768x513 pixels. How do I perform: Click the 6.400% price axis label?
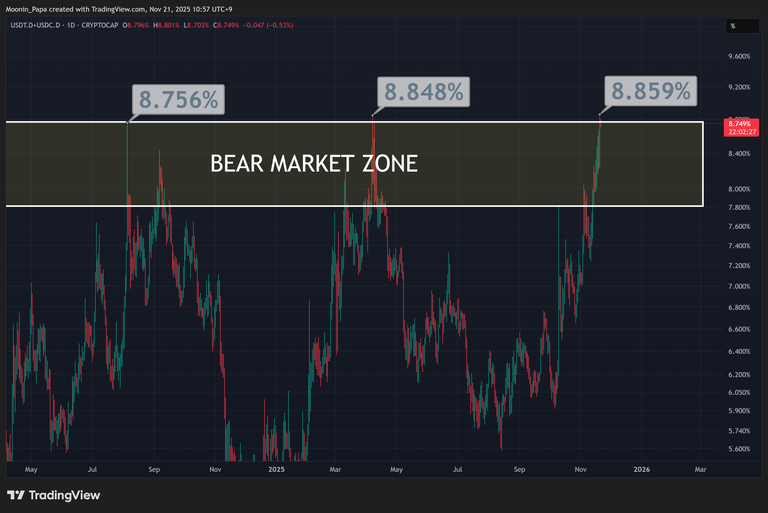point(739,351)
